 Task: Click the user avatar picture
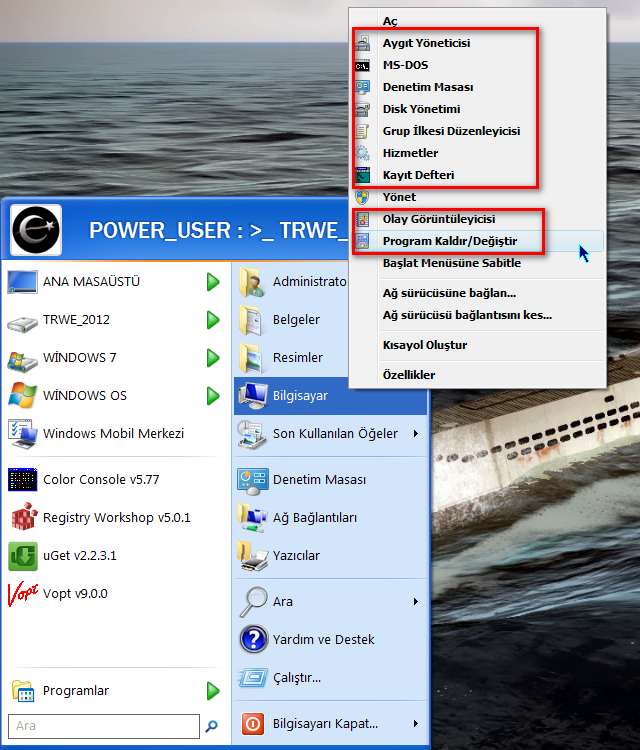pos(36,230)
